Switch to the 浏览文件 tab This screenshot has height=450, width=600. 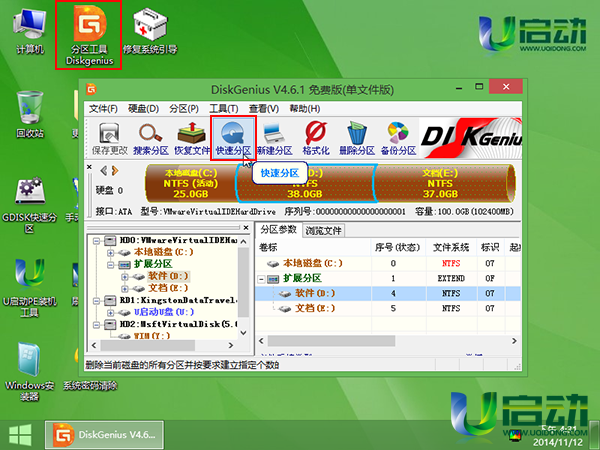[323, 231]
